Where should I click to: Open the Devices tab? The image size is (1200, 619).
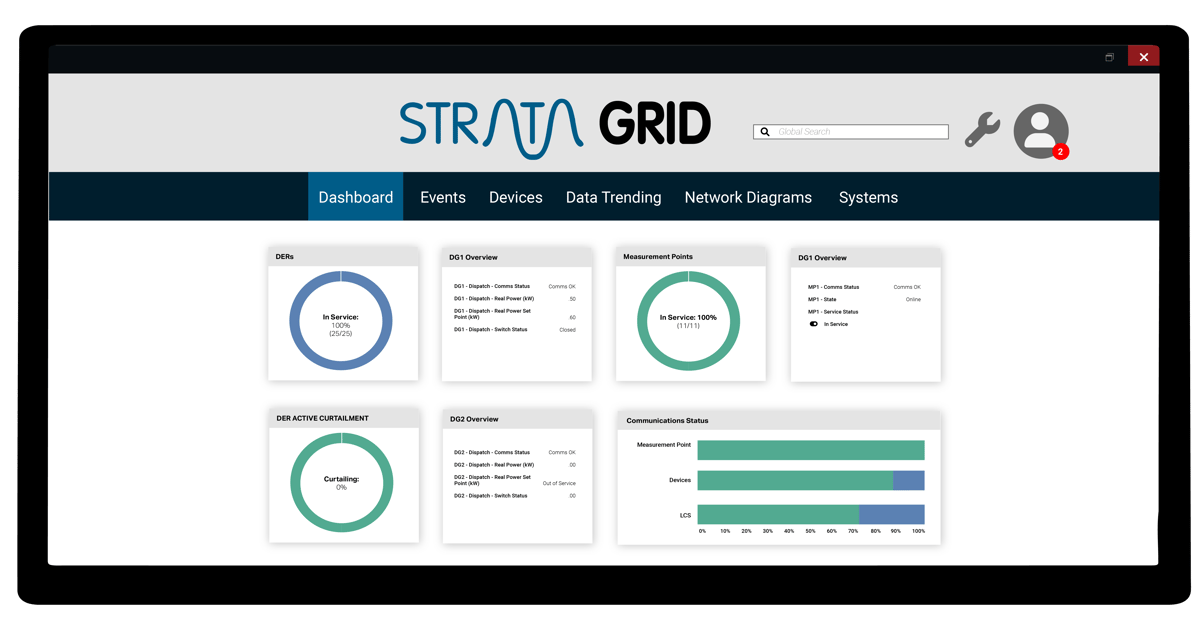515,197
